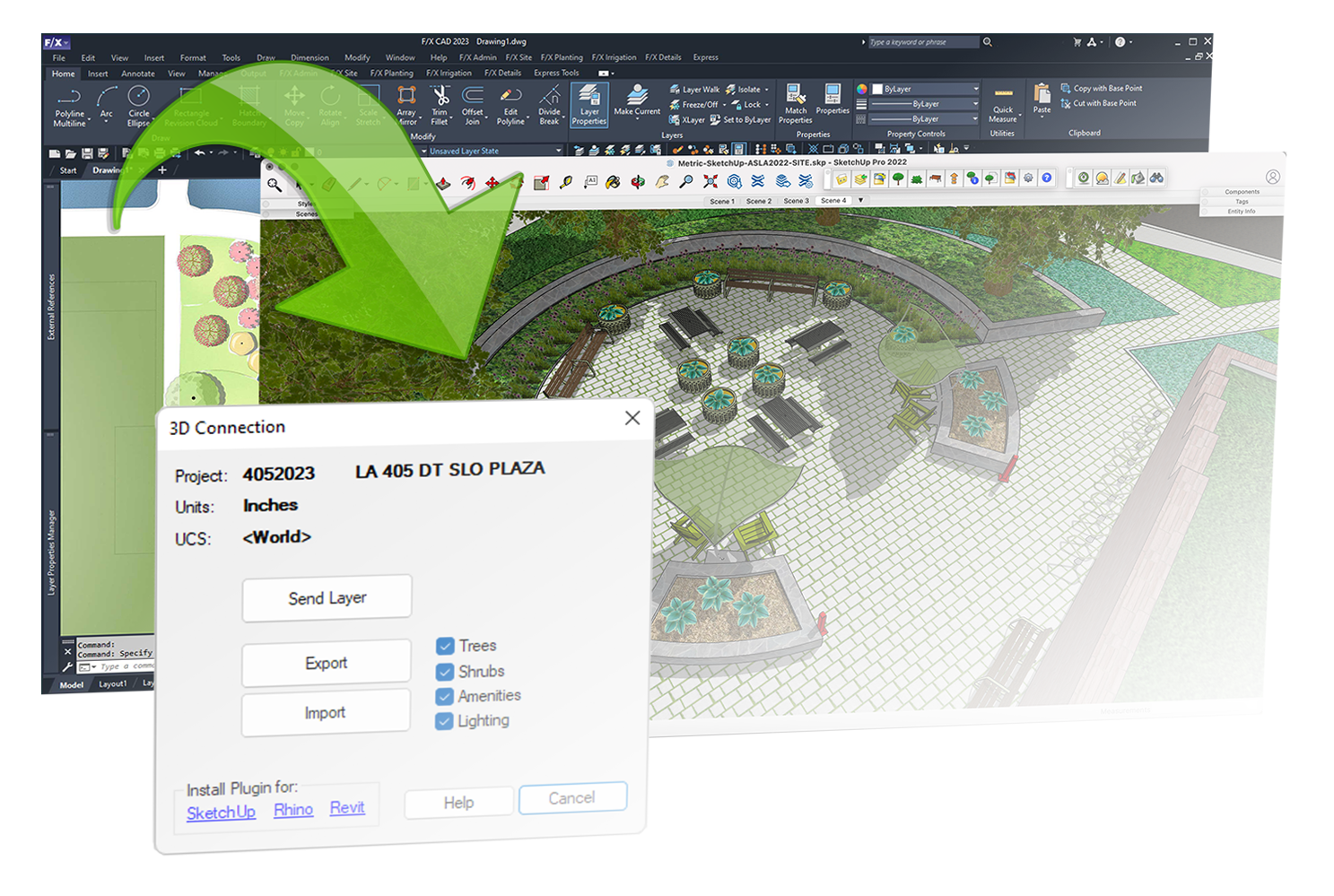The height and width of the screenshot is (896, 1334).
Task: Click Cut with Base Point
Action: pyautogui.click(x=1098, y=103)
